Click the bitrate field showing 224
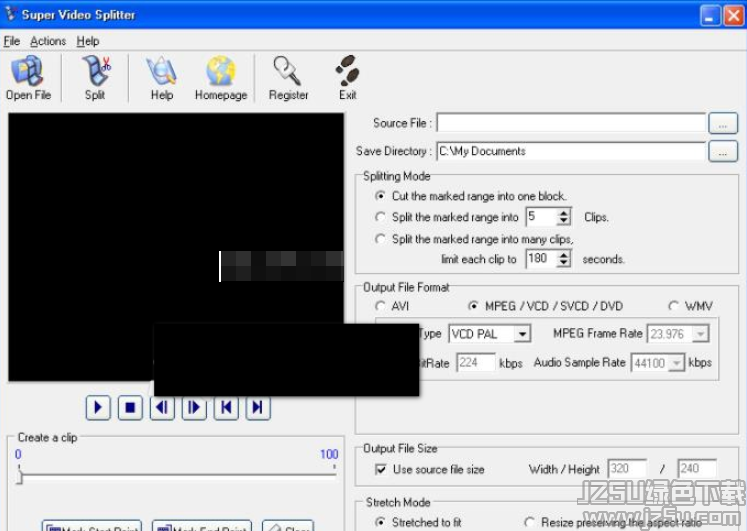This screenshot has width=747, height=531. [x=475, y=363]
